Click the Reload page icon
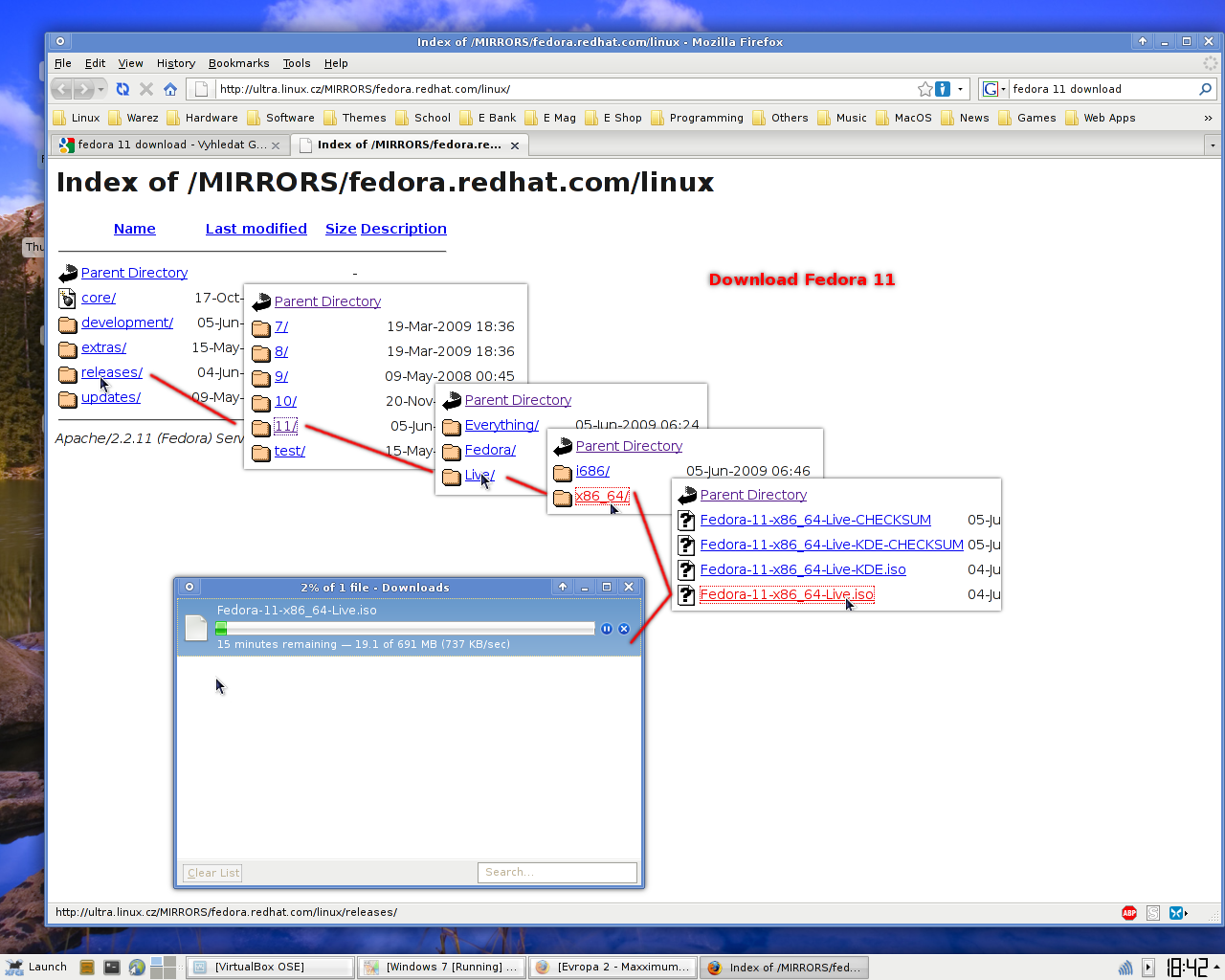 (x=122, y=89)
